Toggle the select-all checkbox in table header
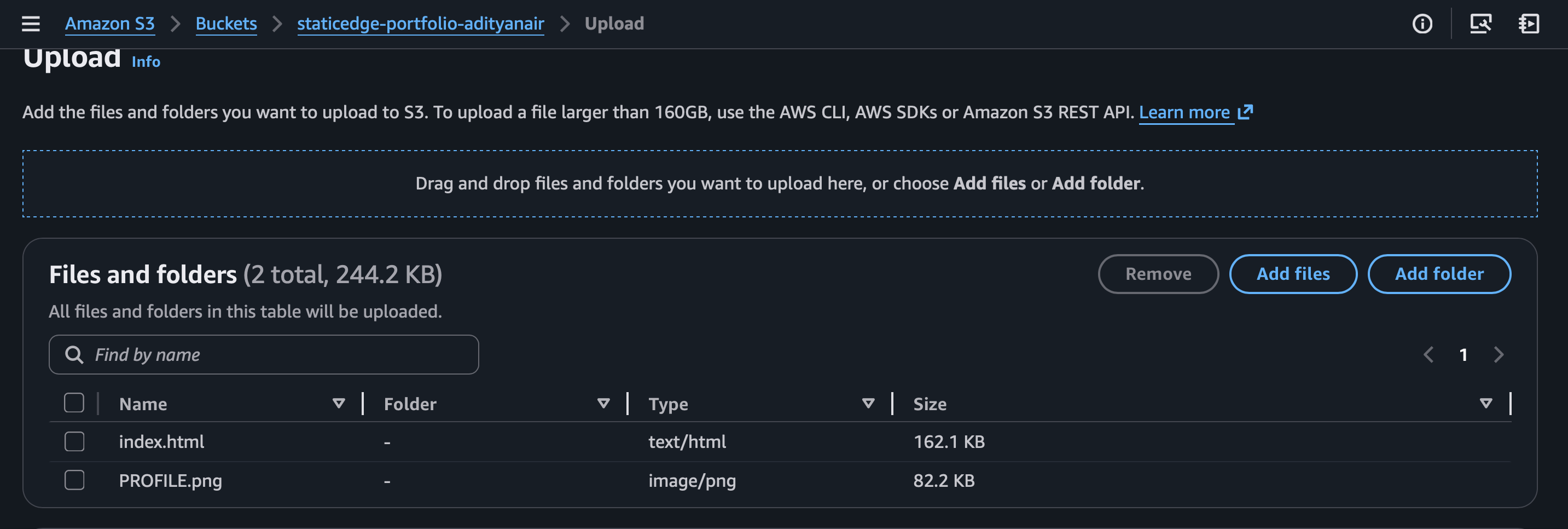Viewport: 1568px width, 529px height. [x=74, y=404]
